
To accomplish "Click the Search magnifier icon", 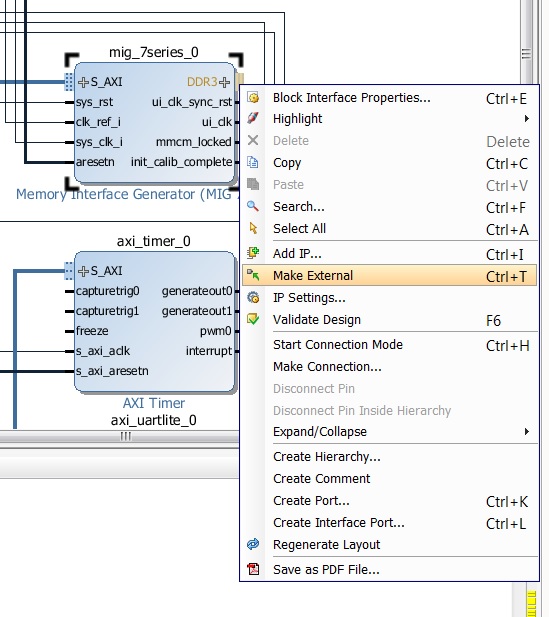I will point(253,206).
